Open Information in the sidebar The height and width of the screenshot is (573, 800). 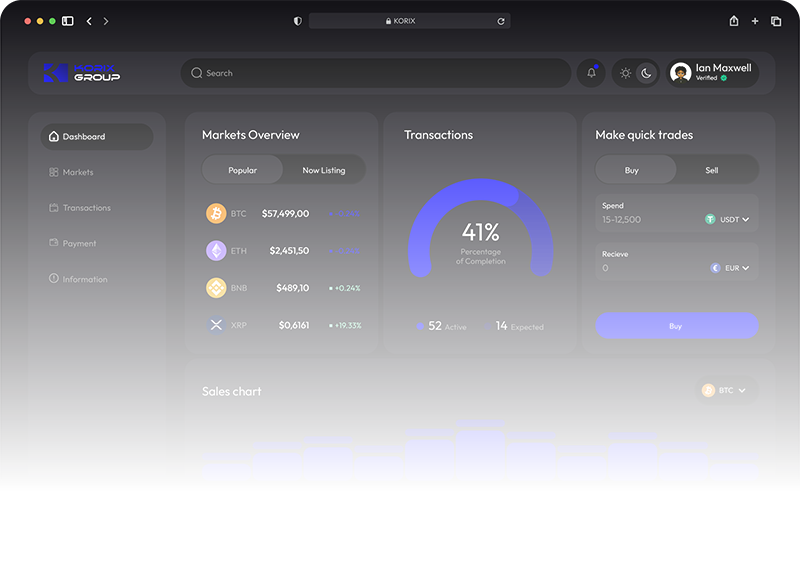(78, 279)
